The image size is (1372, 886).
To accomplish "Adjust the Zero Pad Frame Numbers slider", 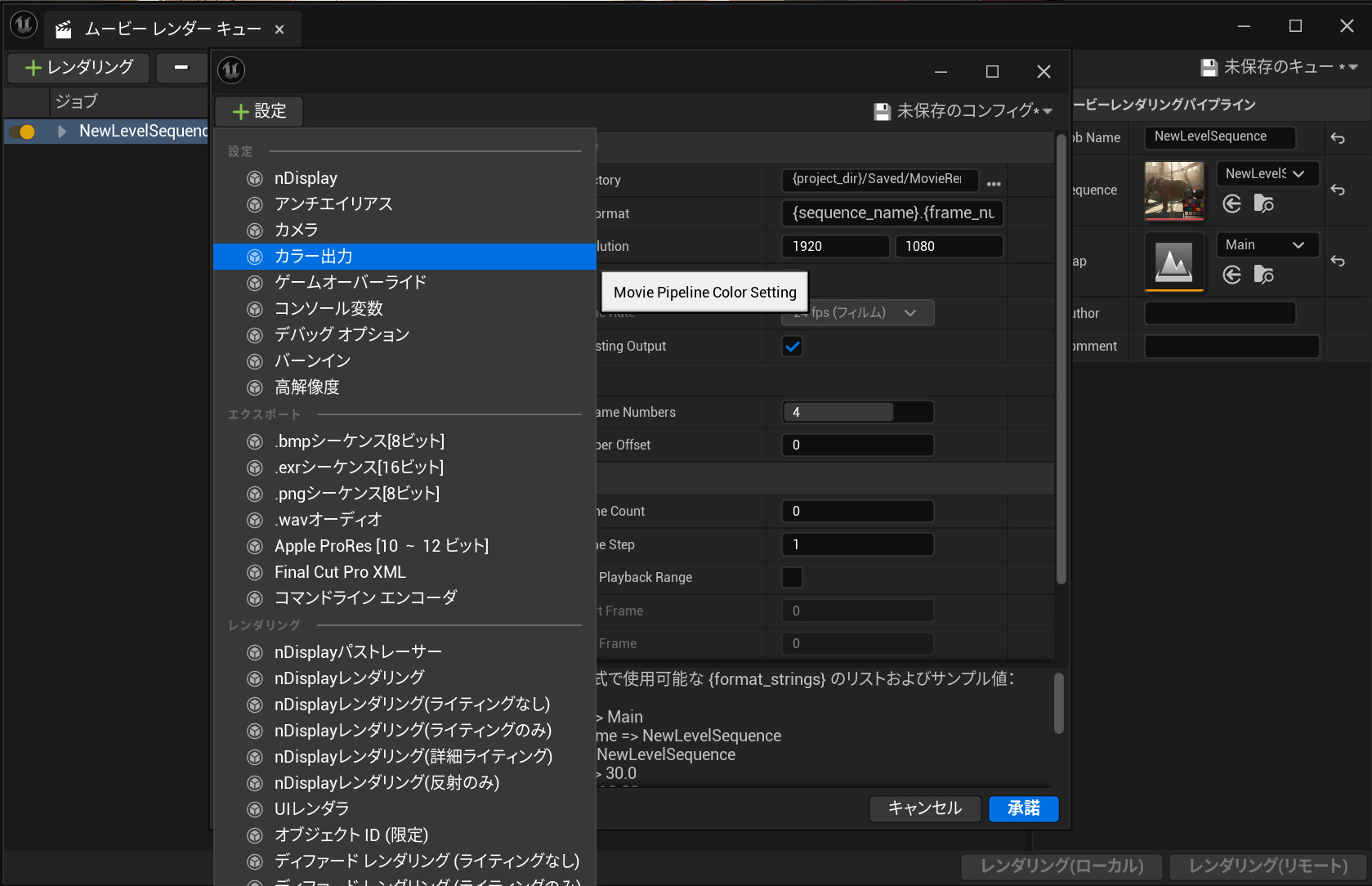I will point(857,412).
